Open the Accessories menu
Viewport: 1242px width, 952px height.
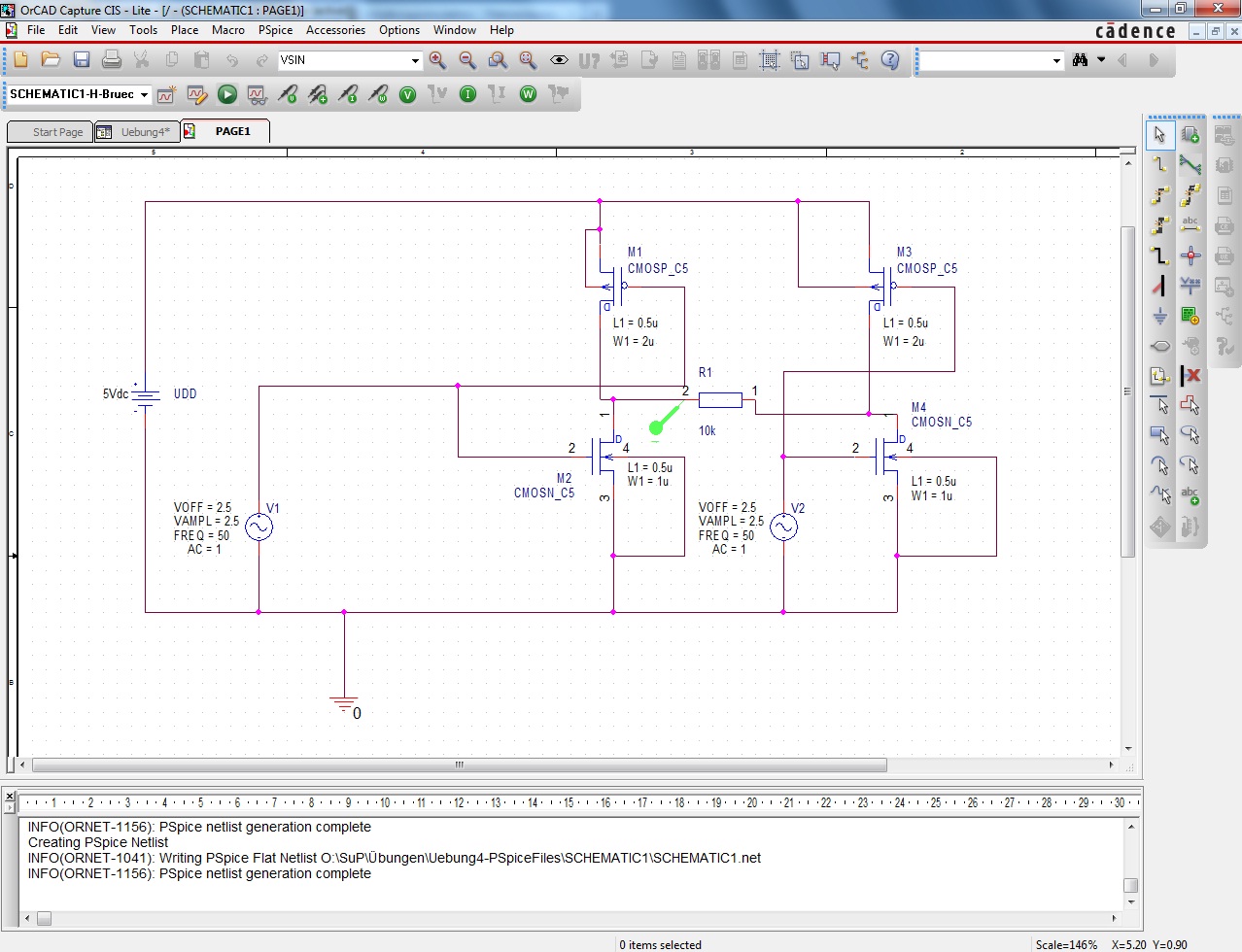pos(335,30)
